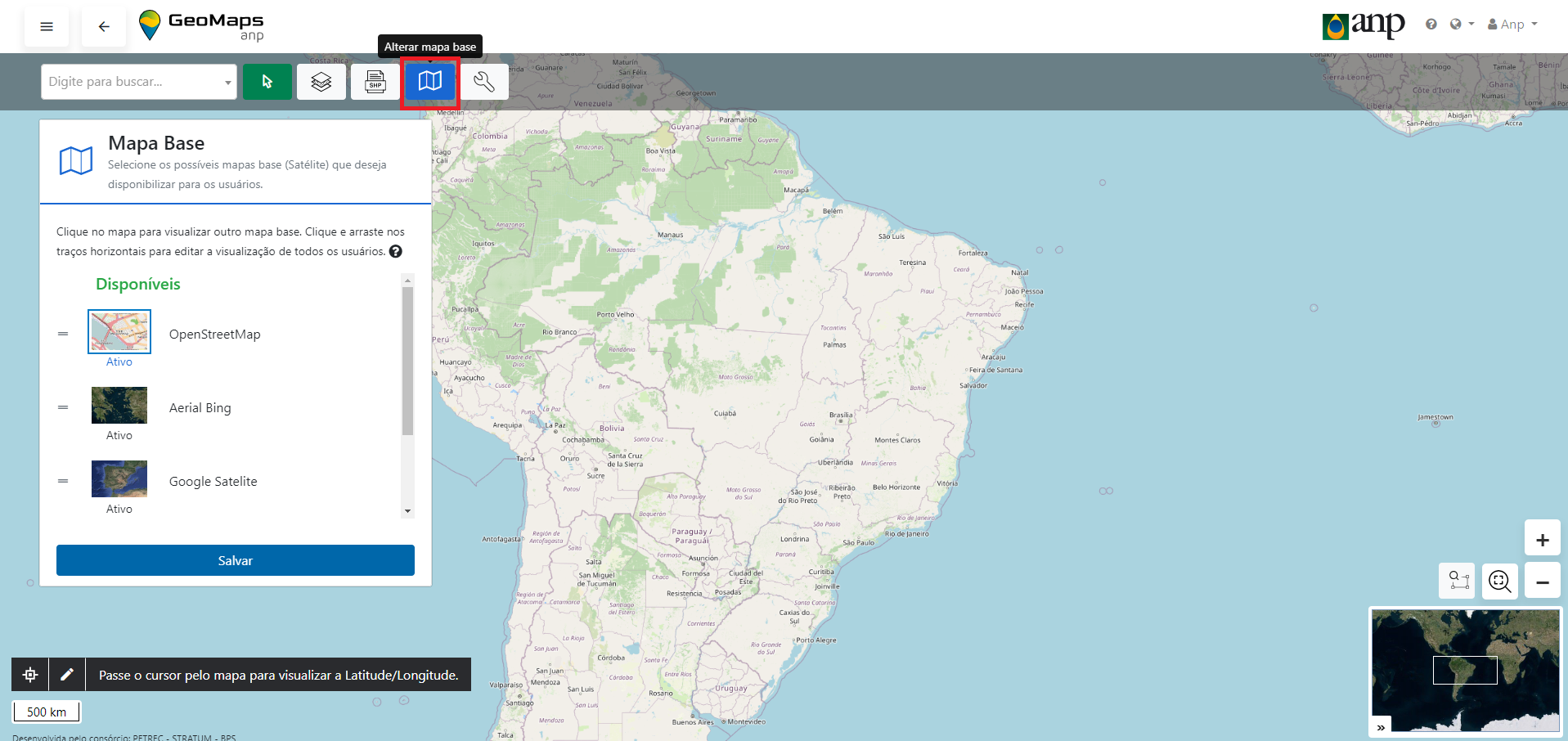This screenshot has width=1568, height=741.
Task: Save with the Salvar button
Action: [x=236, y=560]
